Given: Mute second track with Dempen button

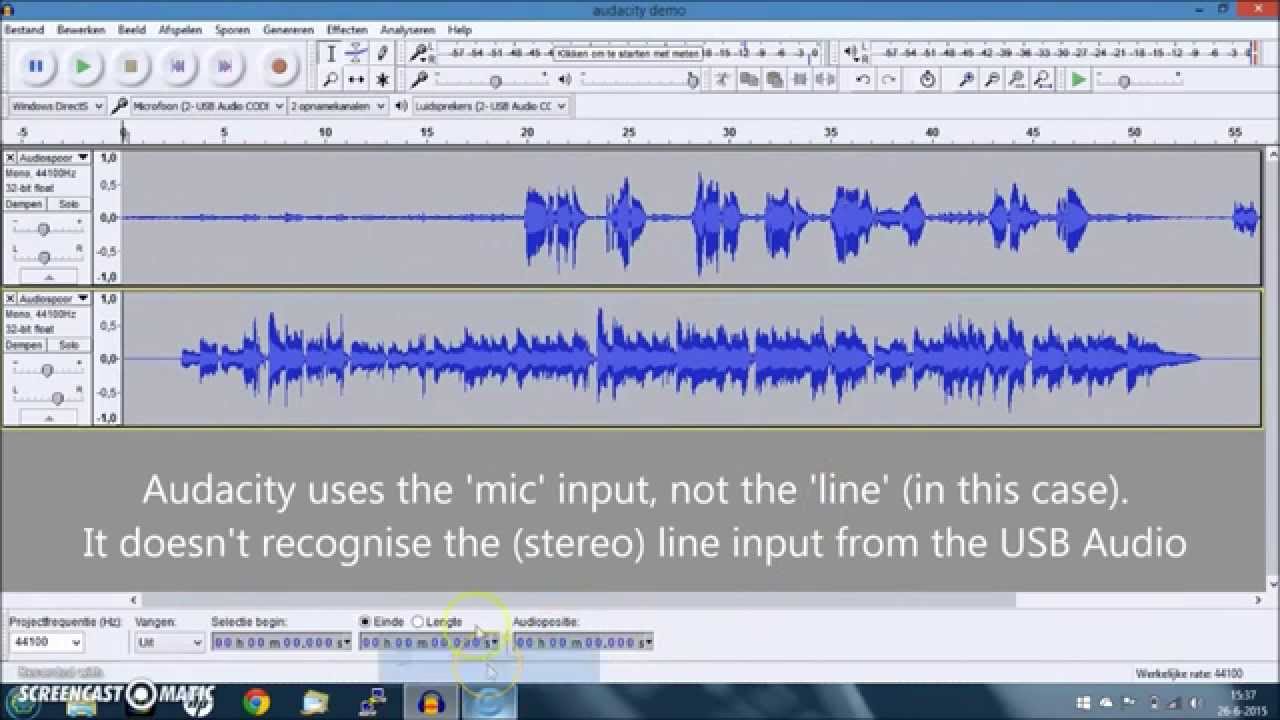Looking at the screenshot, I should (24, 345).
